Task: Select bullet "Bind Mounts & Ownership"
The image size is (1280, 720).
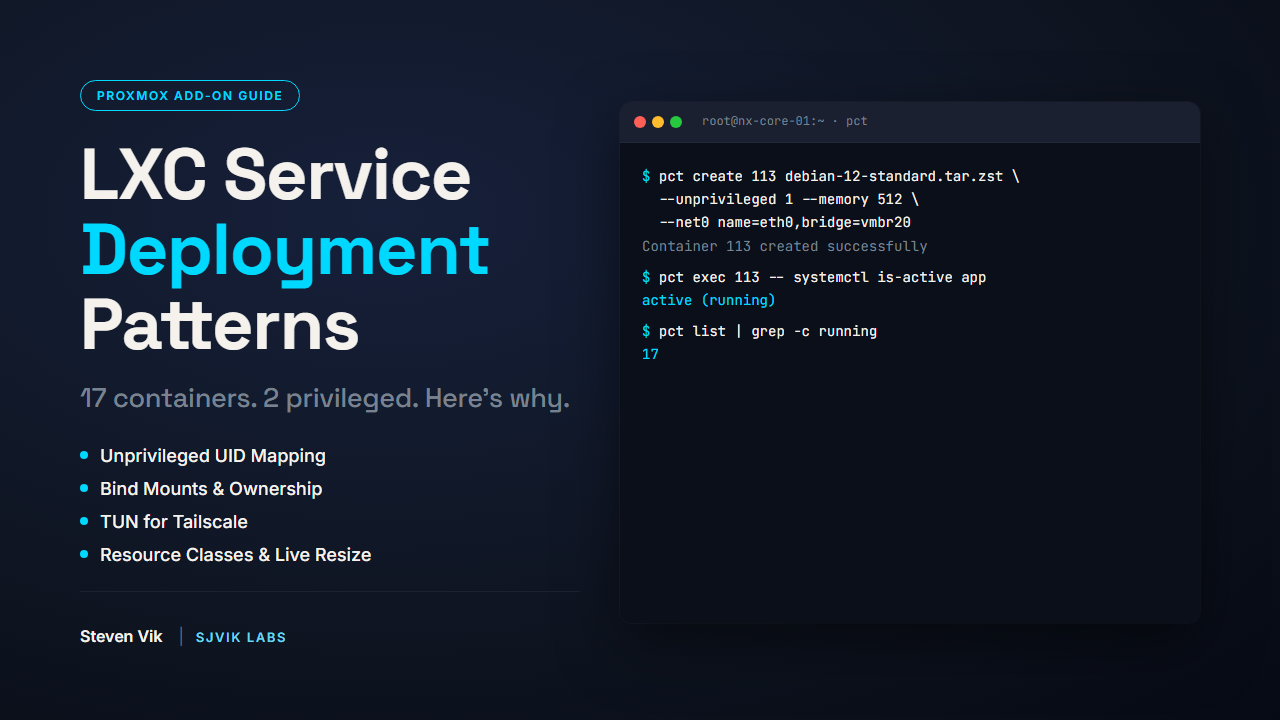Action: pos(211,489)
